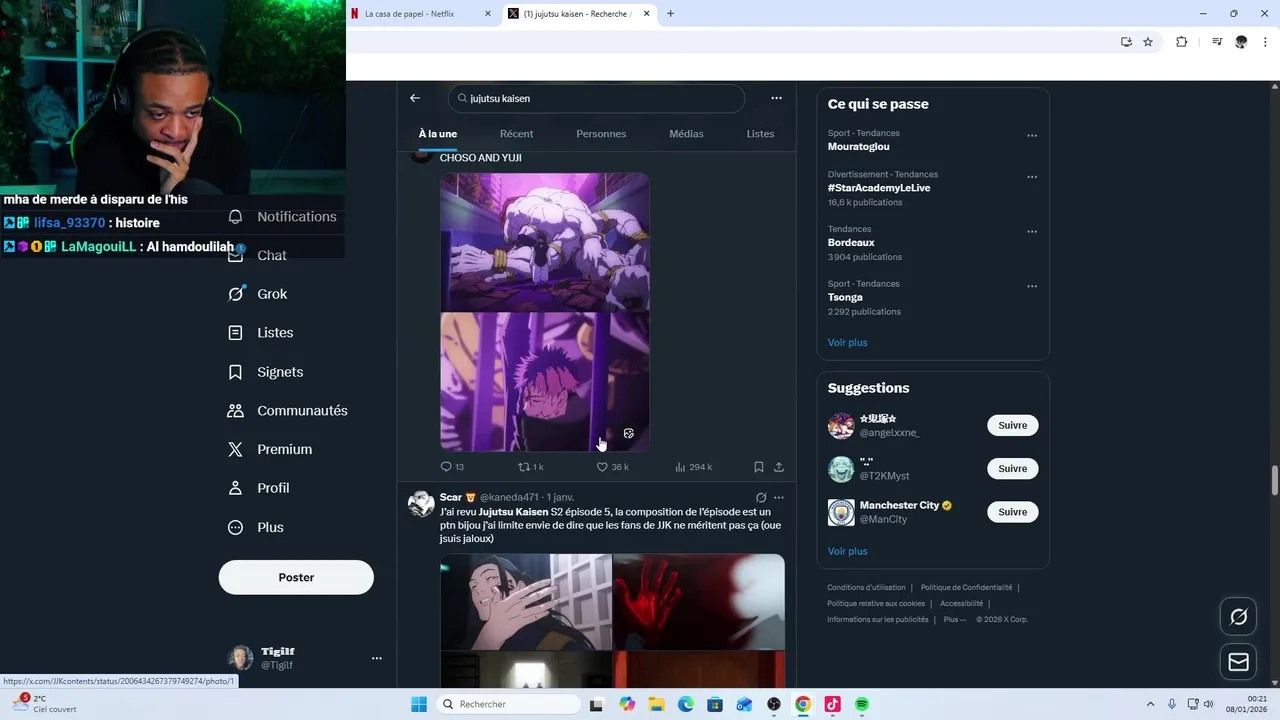Open Grok floating button at right
The height and width of the screenshot is (720, 1280).
click(1238, 617)
